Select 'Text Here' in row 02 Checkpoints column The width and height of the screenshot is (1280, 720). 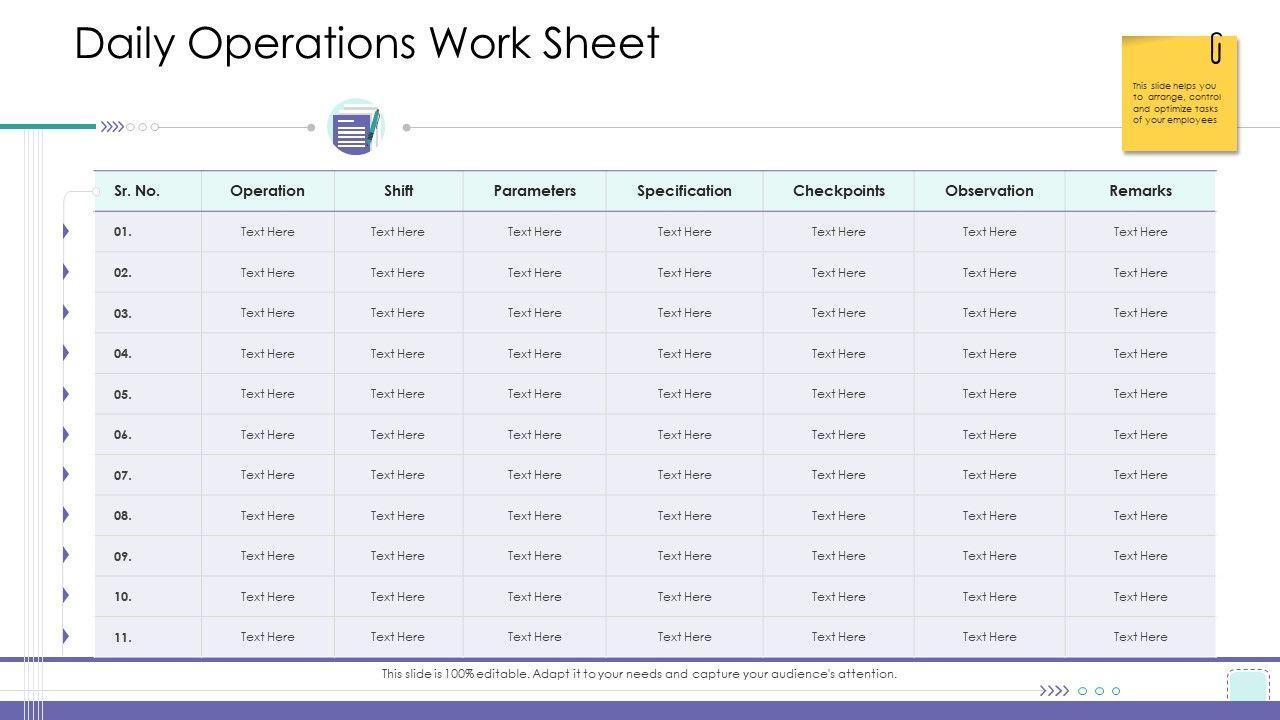(x=839, y=273)
